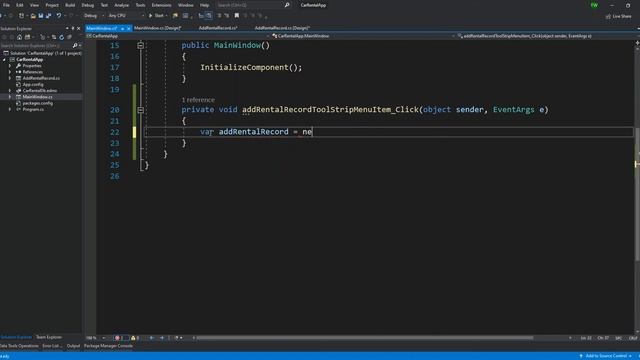
Task: Click the '1 reference' CodeLens link
Action: pos(198,100)
